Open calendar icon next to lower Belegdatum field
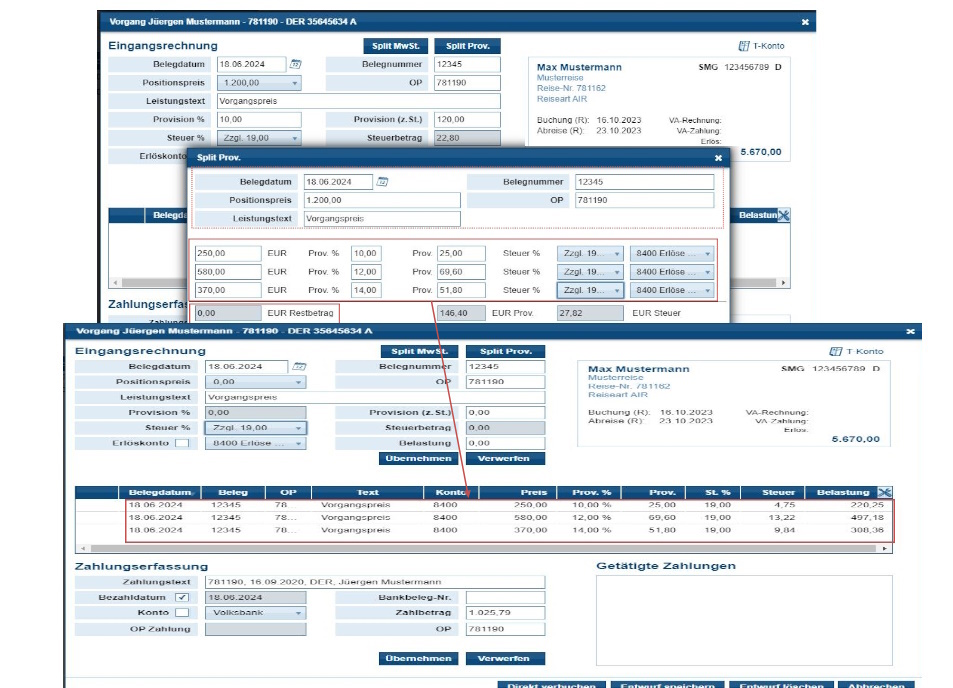This screenshot has height=688, width=953. tap(299, 366)
